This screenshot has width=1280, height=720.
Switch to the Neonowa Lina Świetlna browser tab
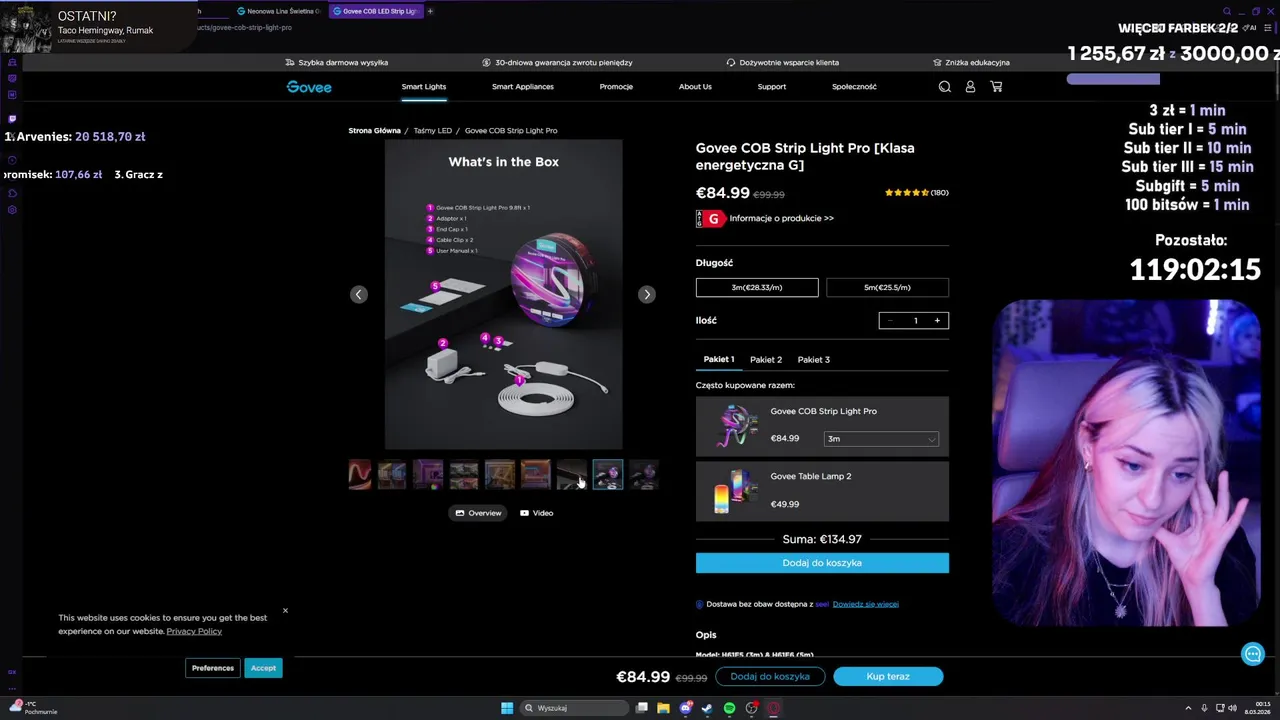(x=278, y=11)
